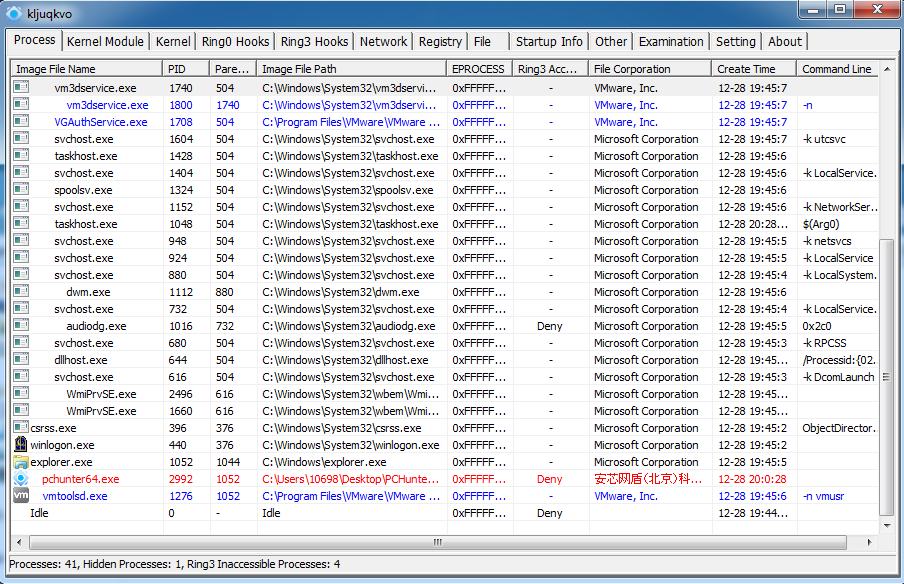
Task: Open the Ring0 Hooks tab
Action: click(x=235, y=42)
